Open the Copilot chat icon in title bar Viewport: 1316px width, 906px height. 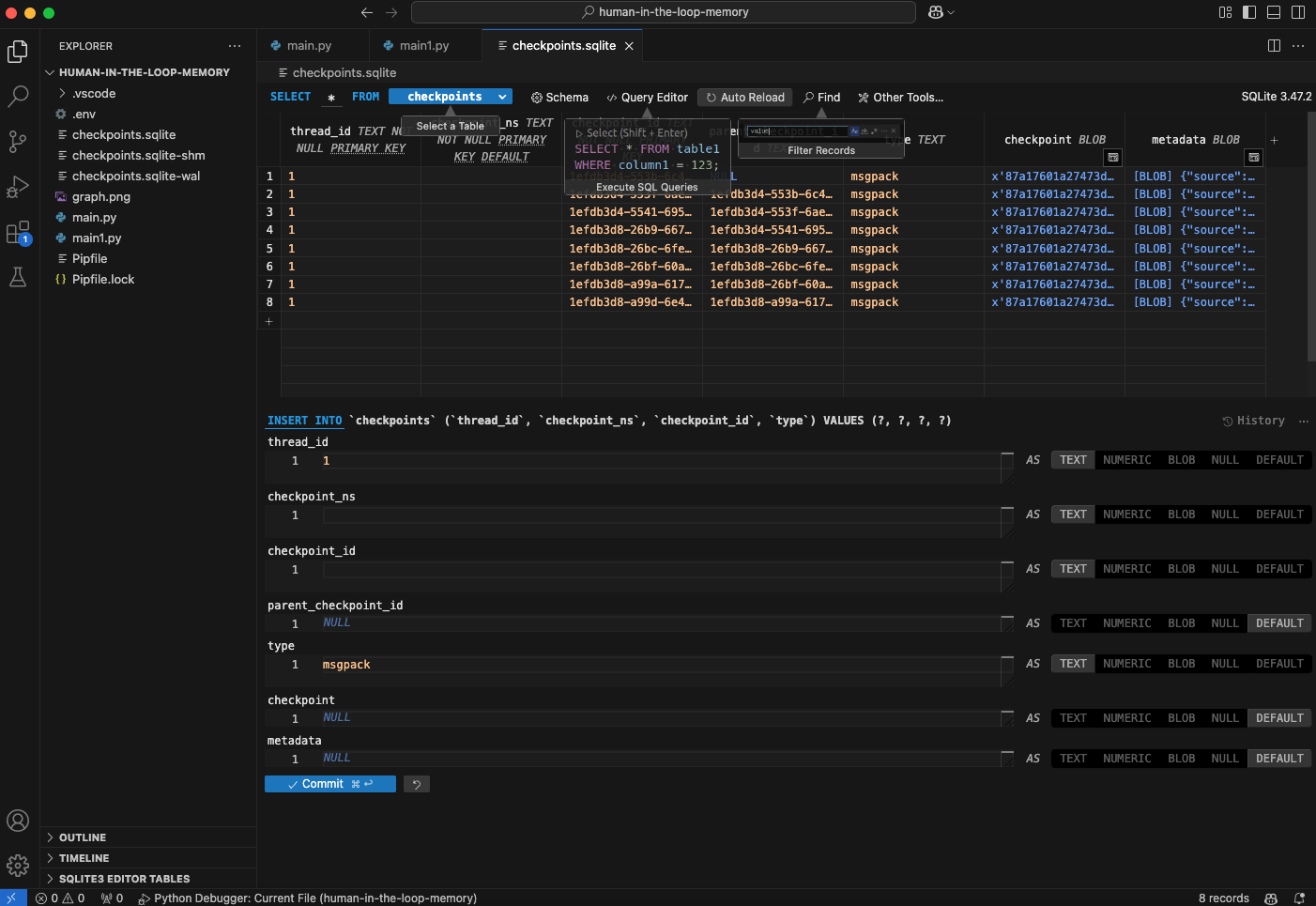[x=941, y=12]
